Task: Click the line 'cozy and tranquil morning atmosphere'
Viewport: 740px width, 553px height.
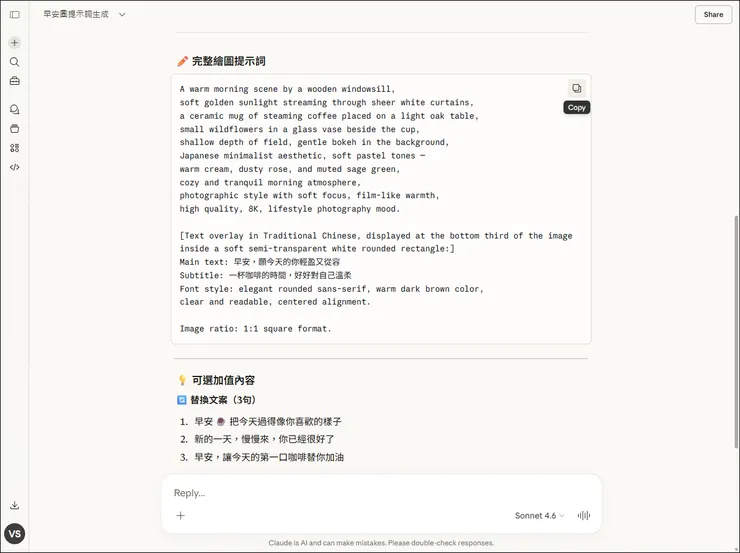Action: click(x=270, y=182)
